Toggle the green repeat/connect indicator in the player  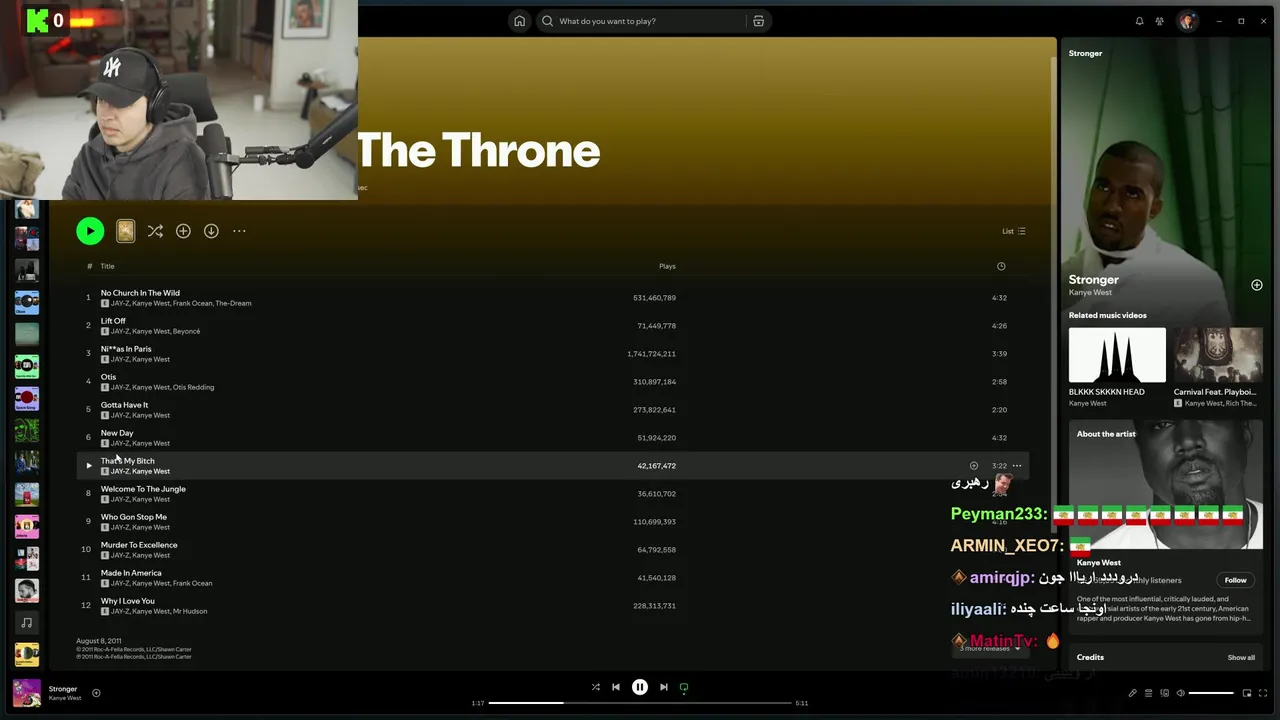684,687
